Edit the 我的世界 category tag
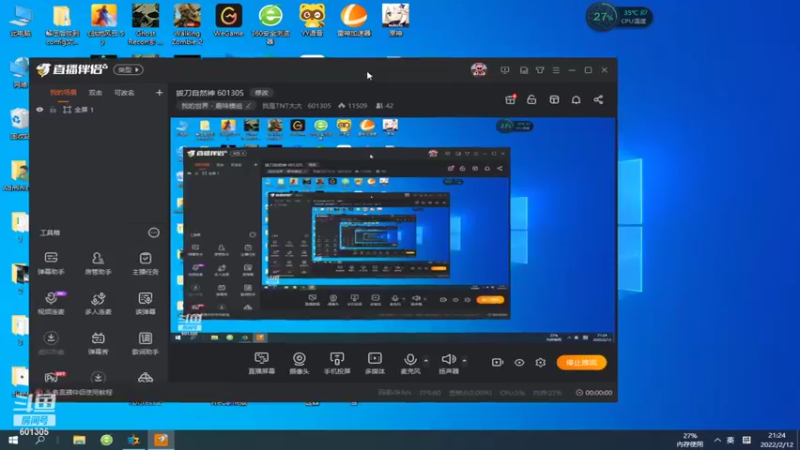The height and width of the screenshot is (450, 800). pos(216,106)
